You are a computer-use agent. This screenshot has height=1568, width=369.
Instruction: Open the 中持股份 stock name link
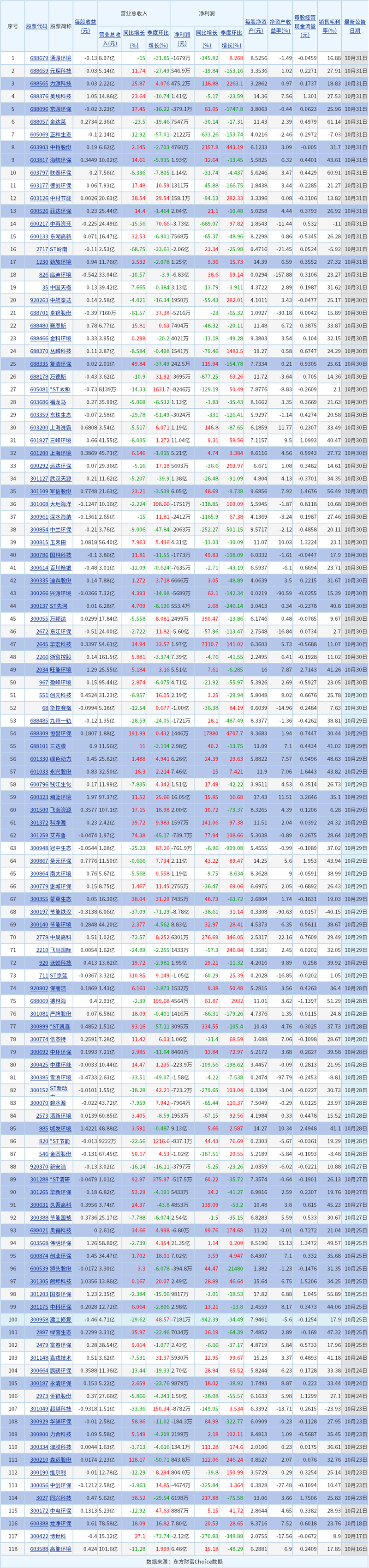click(61, 147)
